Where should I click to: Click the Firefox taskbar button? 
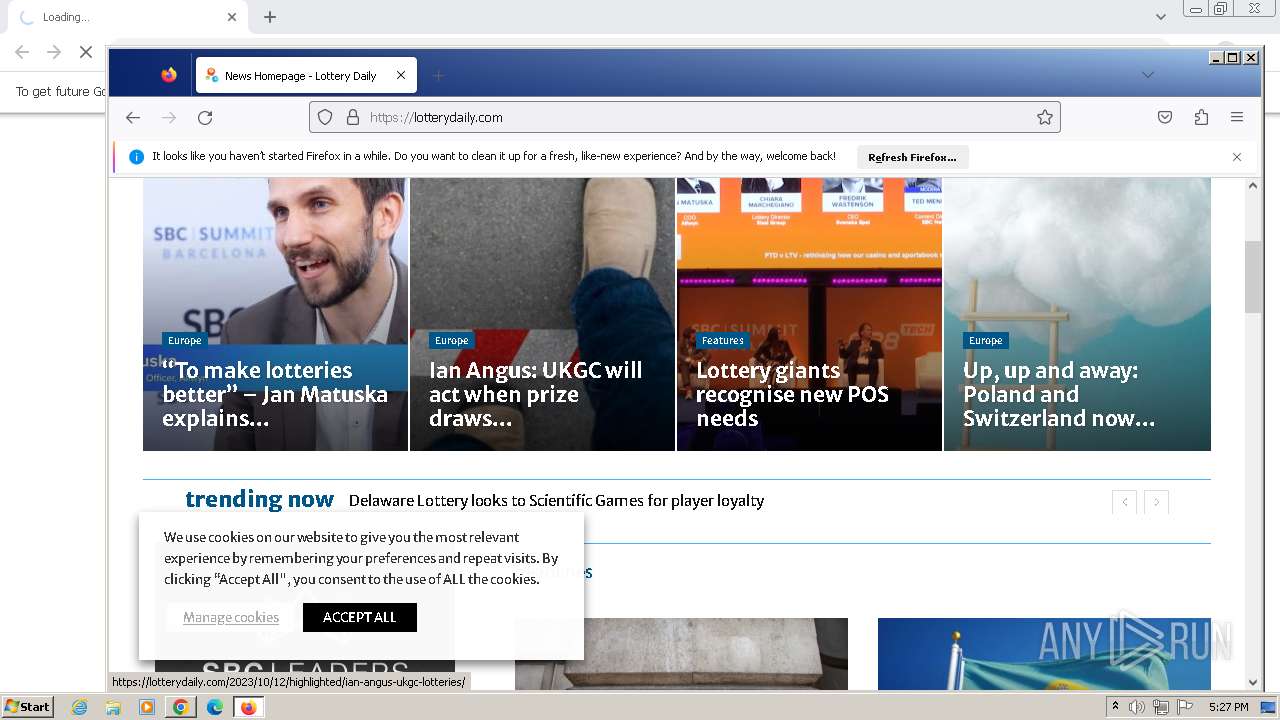click(248, 707)
